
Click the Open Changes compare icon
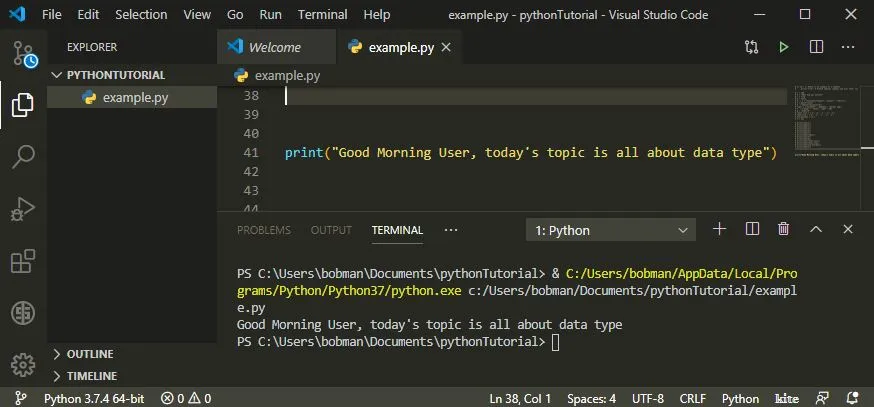tap(751, 47)
